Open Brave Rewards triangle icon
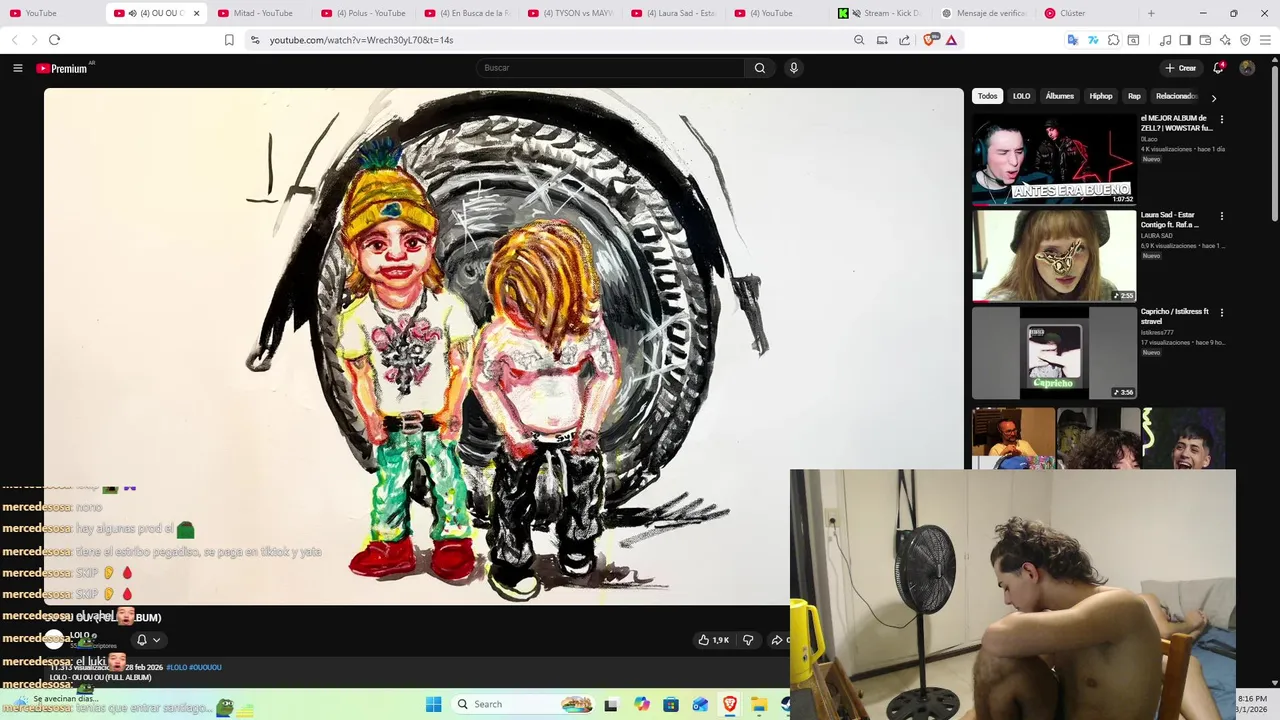This screenshot has width=1280, height=720. pyautogui.click(x=951, y=40)
